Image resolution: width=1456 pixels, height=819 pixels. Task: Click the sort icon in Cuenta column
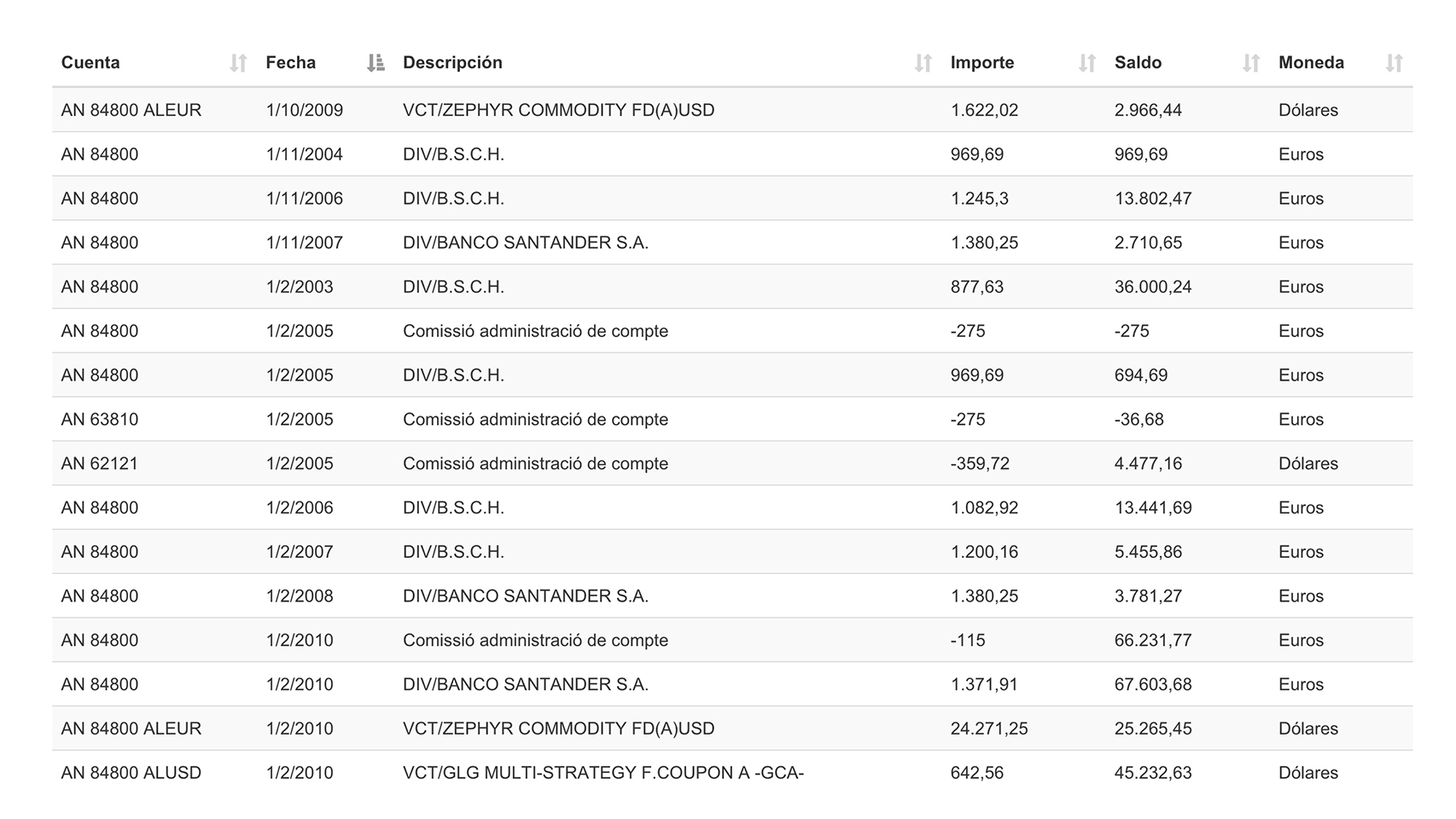click(238, 63)
